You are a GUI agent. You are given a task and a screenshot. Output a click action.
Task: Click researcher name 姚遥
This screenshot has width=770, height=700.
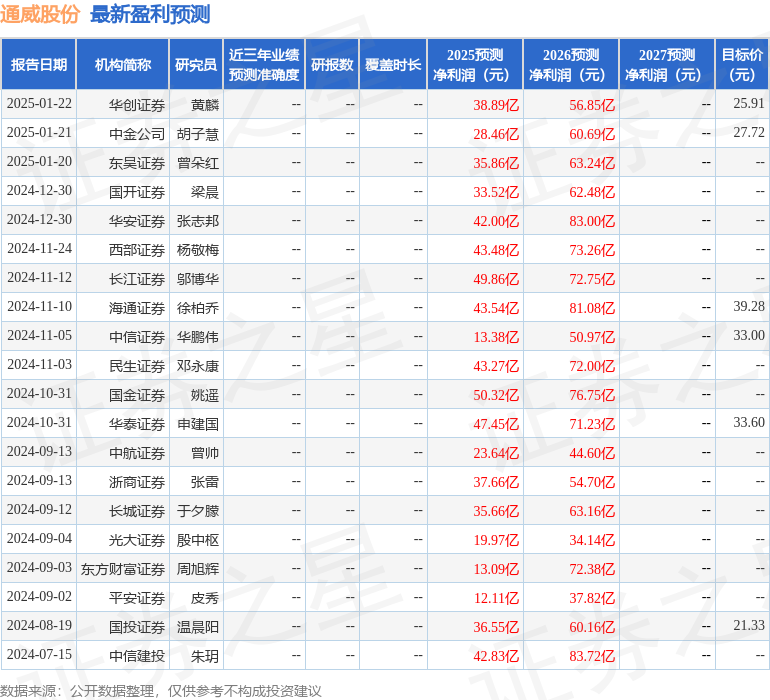(205, 395)
